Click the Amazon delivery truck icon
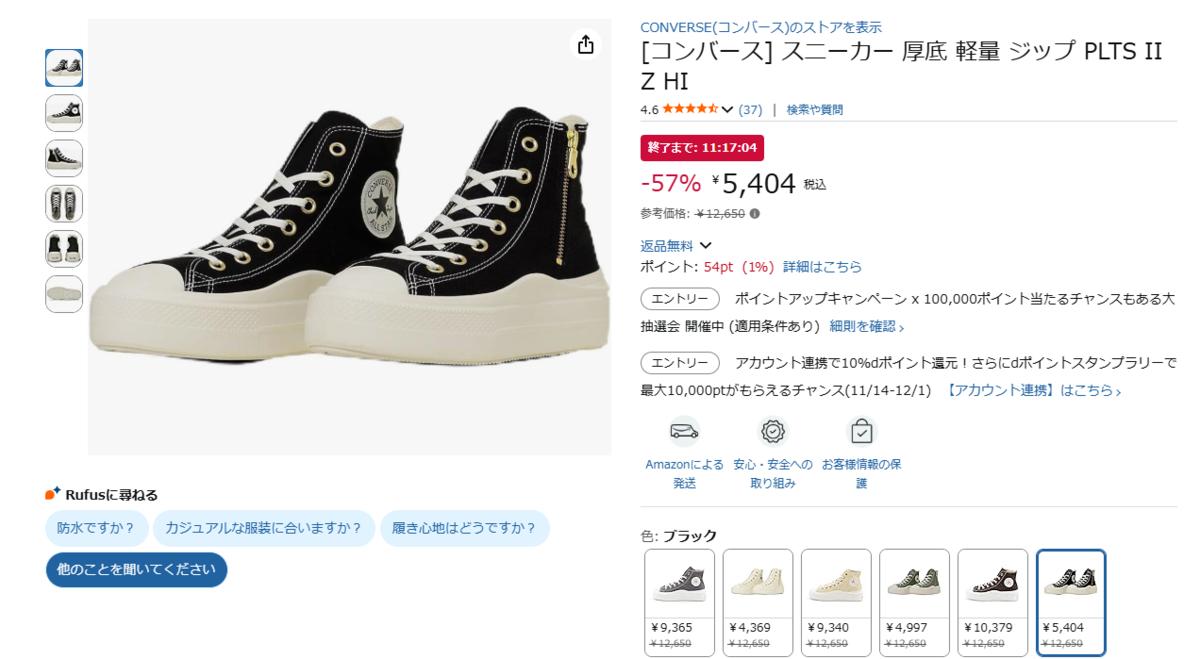This screenshot has height=659, width=1200. [684, 431]
